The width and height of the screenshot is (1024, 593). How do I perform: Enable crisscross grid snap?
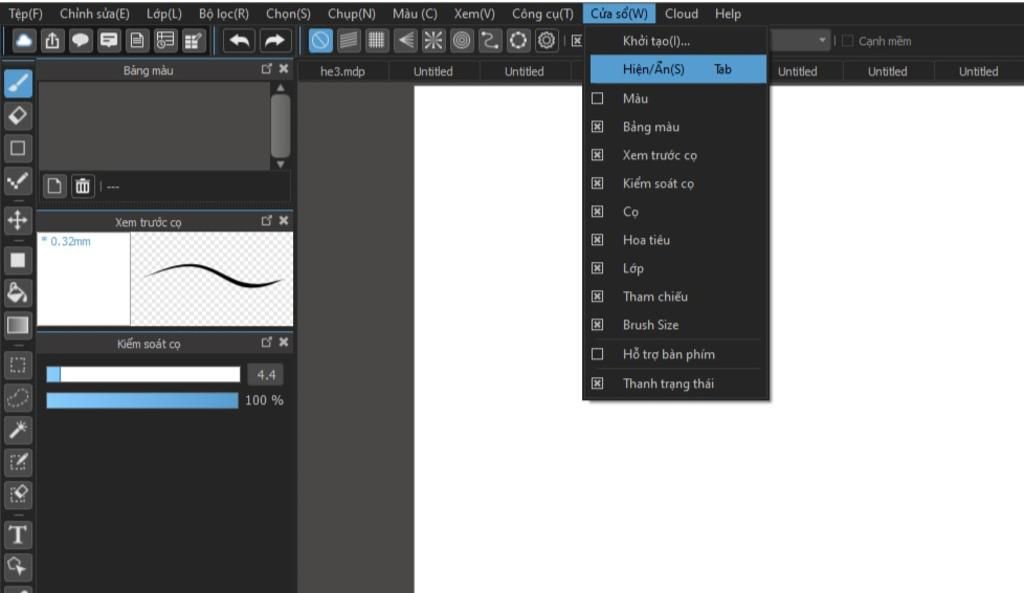pos(377,40)
